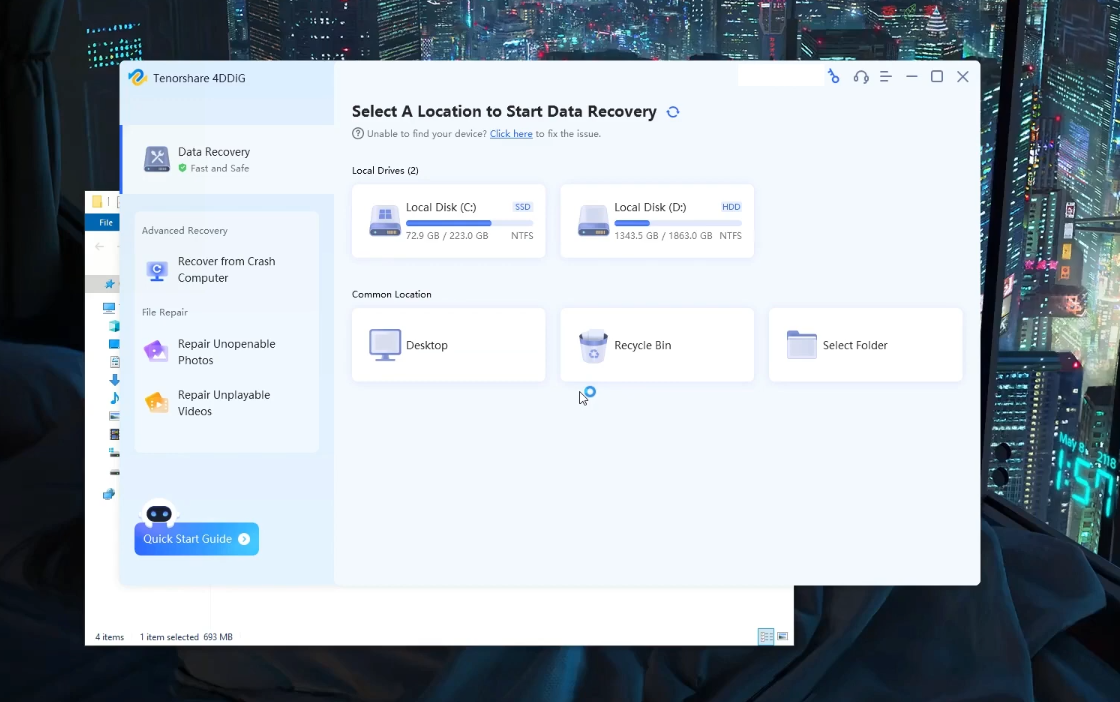Click '4 items' in File Explorer status bar
This screenshot has height=702, width=1120.
click(x=109, y=637)
